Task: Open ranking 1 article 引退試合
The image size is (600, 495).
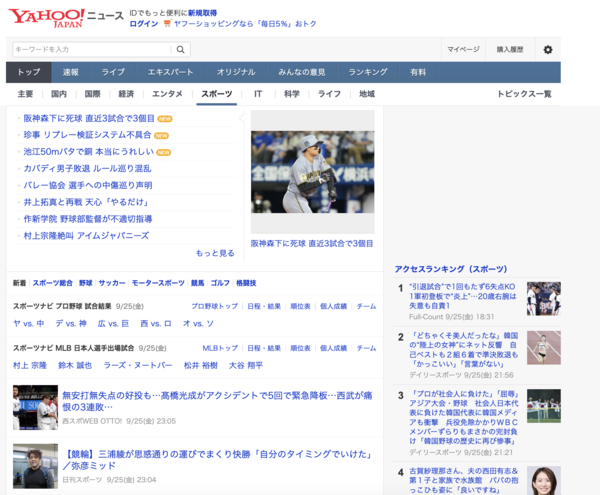Action: [463, 296]
